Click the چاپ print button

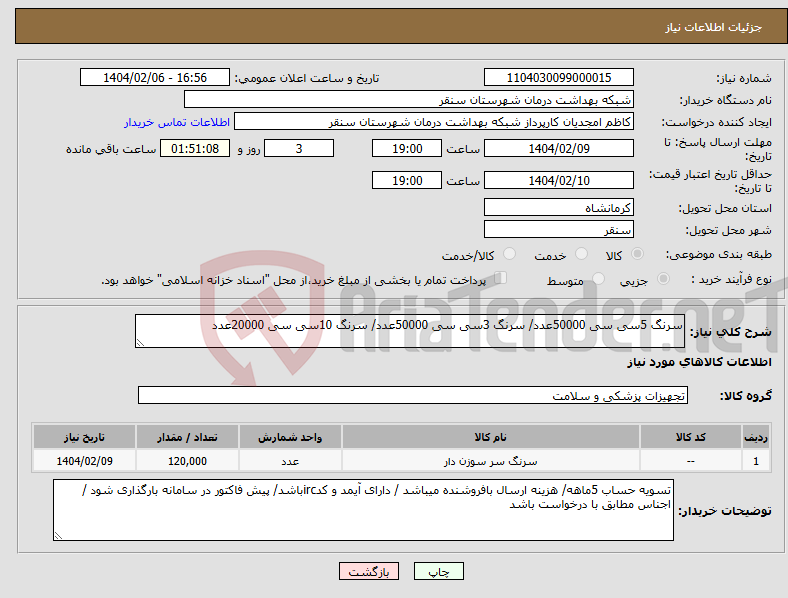[439, 571]
